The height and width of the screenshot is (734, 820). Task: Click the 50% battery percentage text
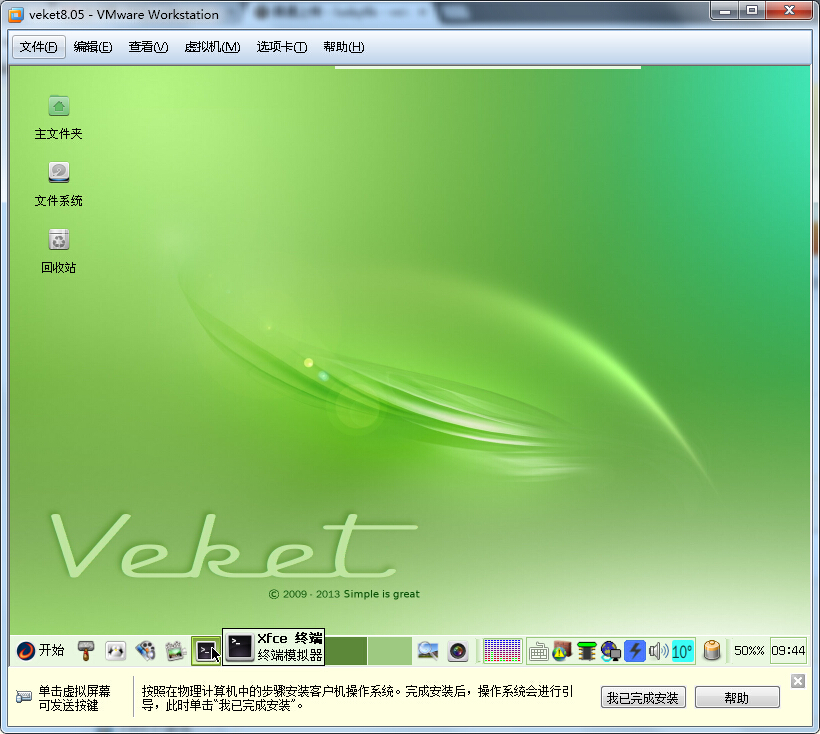pos(749,651)
